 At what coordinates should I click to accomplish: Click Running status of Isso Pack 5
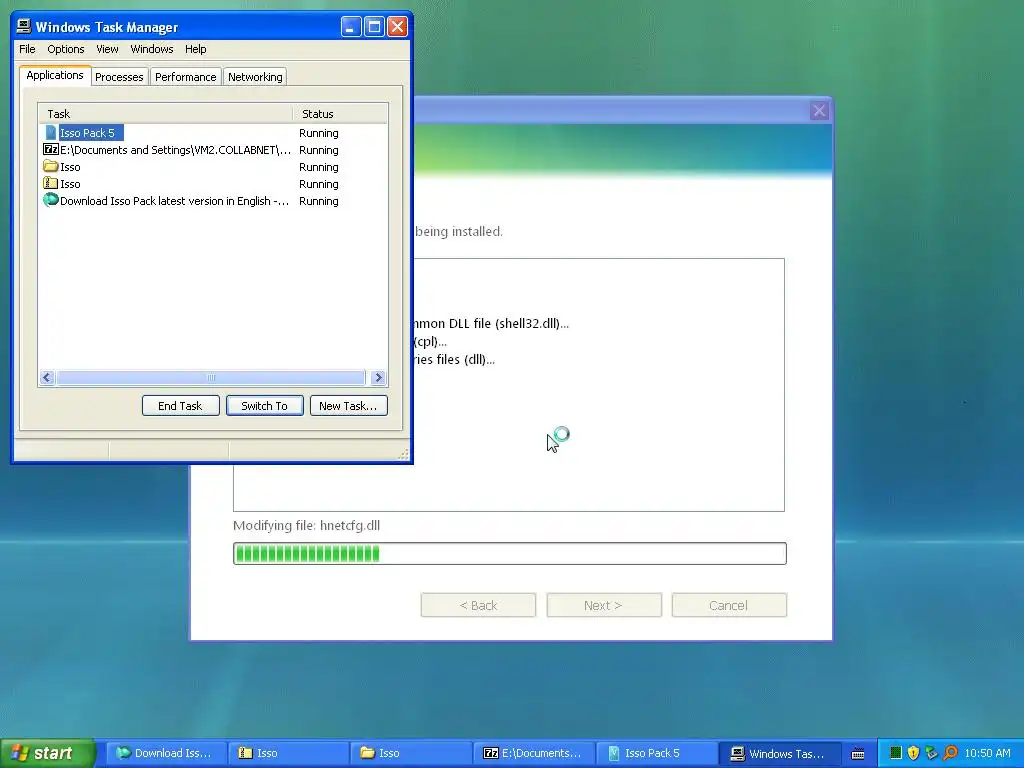[319, 133]
